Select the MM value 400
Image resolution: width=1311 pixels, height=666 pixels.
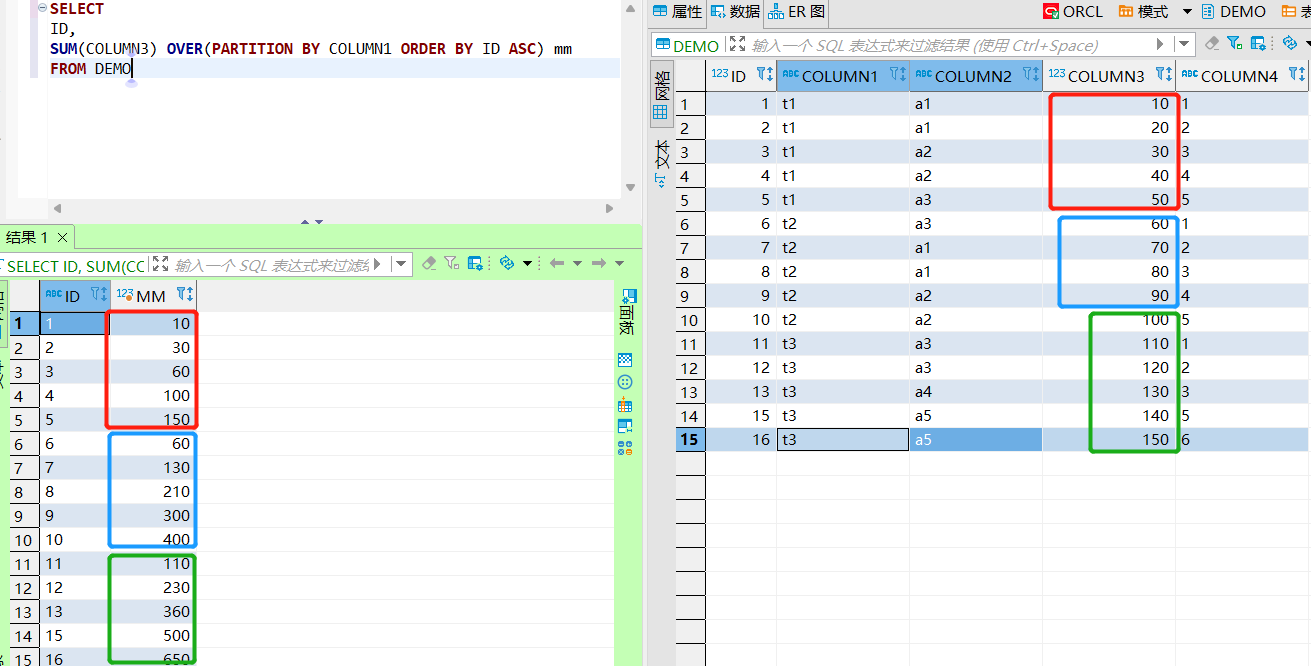click(x=152, y=540)
